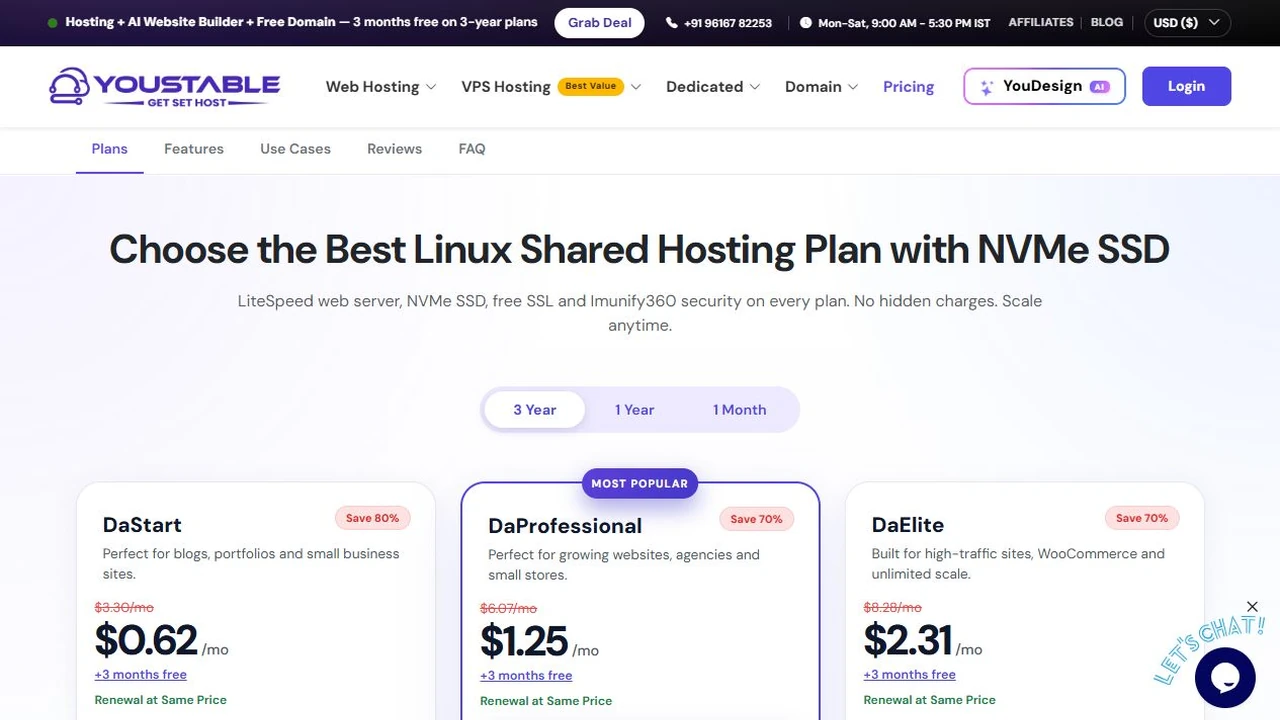
Task: Open the Blog link
Action: [1107, 22]
